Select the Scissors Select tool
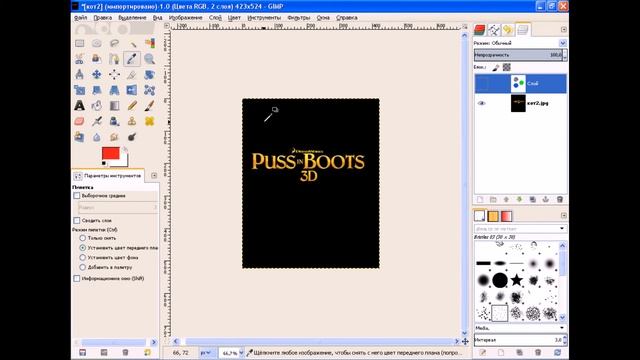 79,59
